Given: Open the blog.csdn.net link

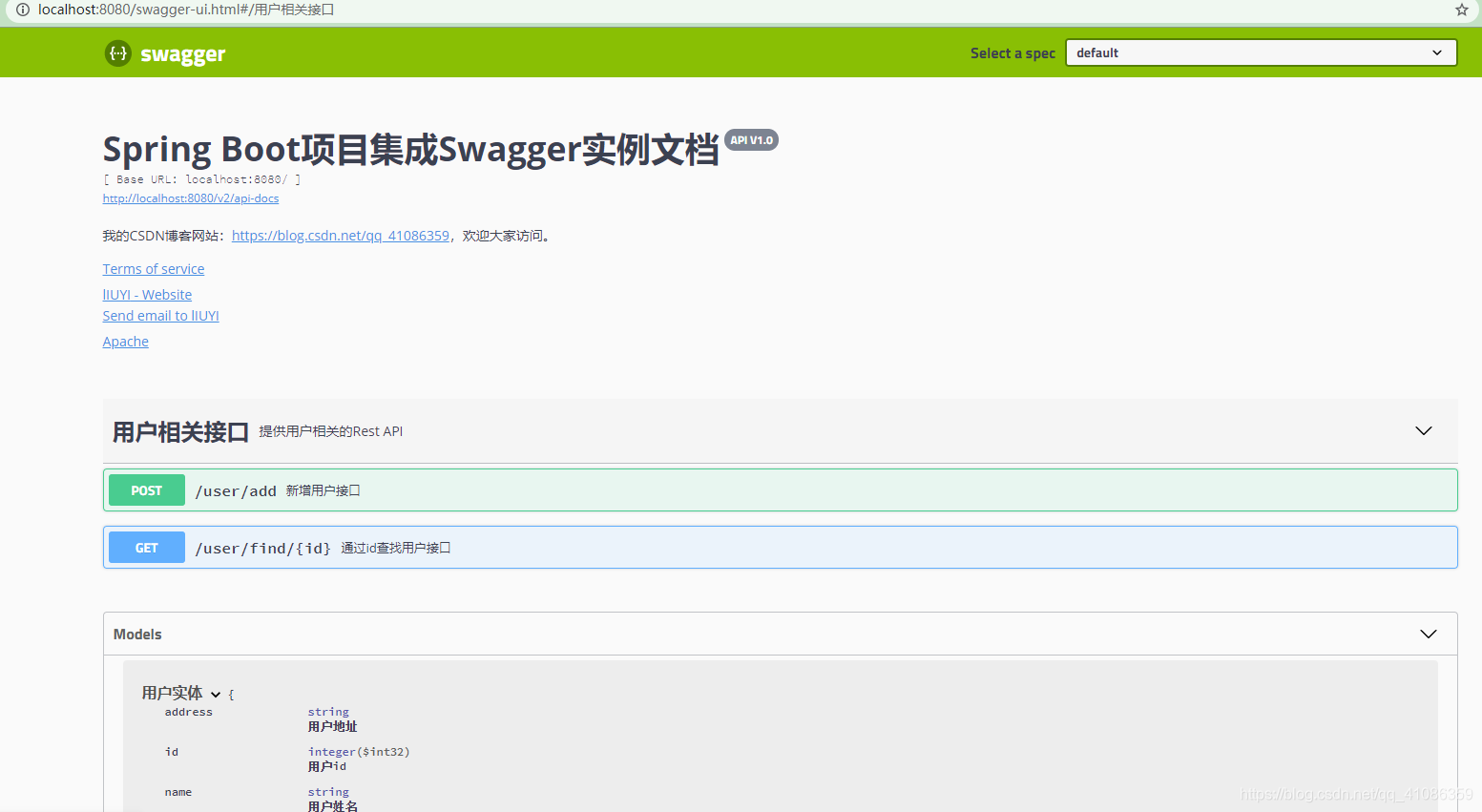Looking at the screenshot, I should point(340,236).
